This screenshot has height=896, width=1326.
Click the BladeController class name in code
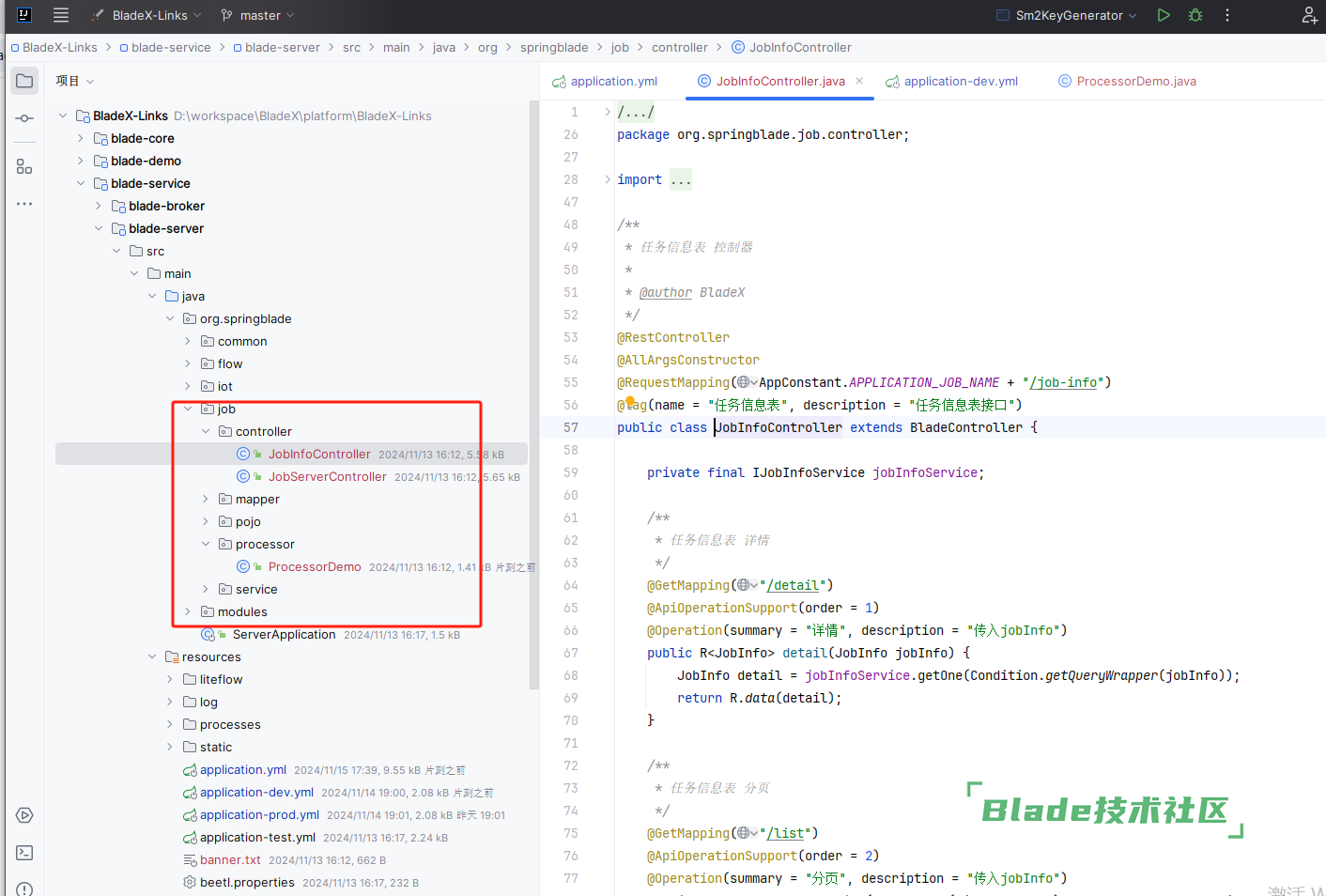coord(966,427)
